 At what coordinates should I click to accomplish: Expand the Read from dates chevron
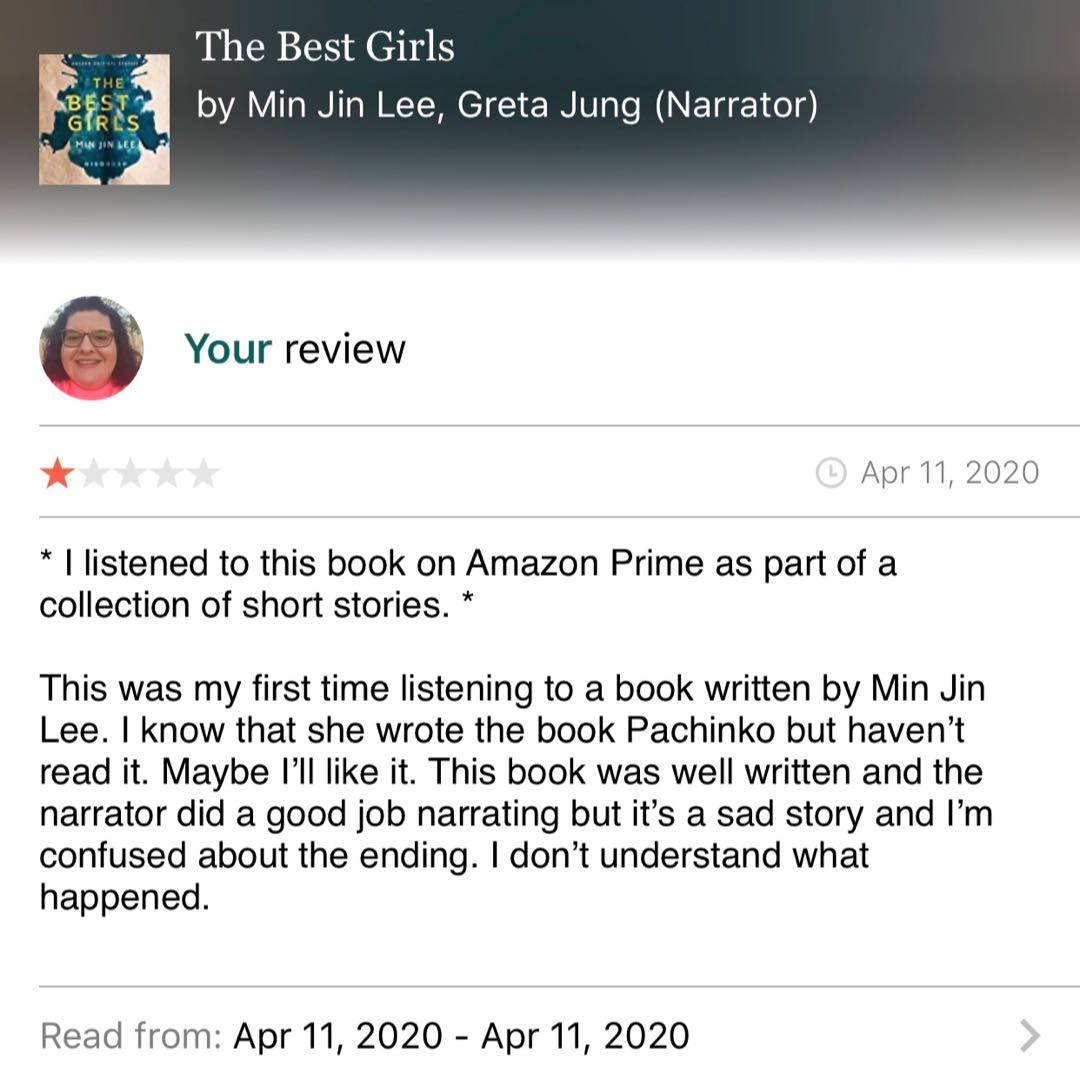1030,1035
